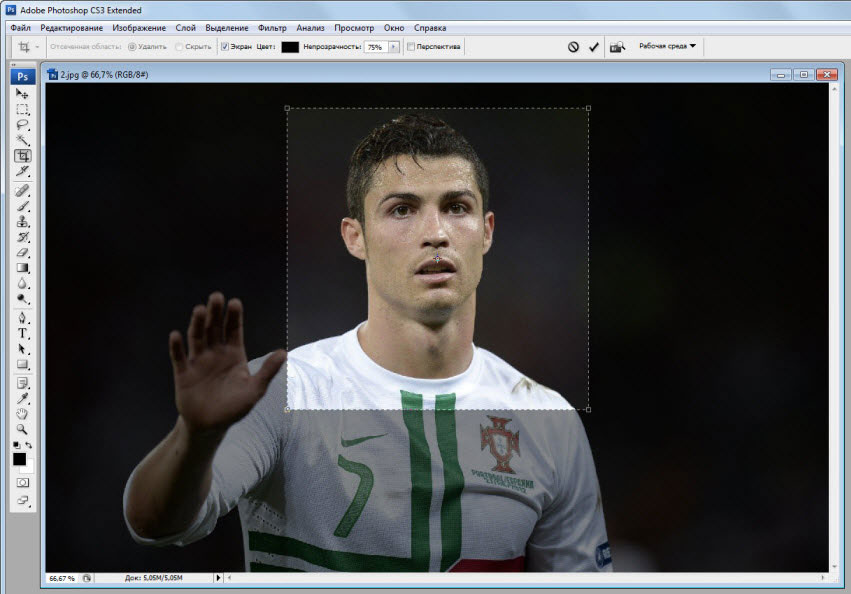Open the Файл menu

point(21,28)
